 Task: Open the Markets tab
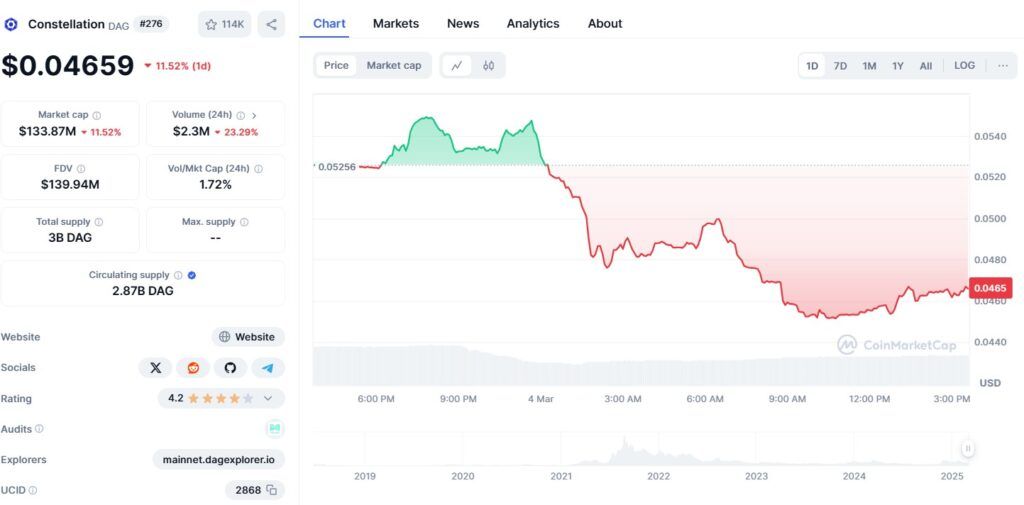tap(396, 24)
